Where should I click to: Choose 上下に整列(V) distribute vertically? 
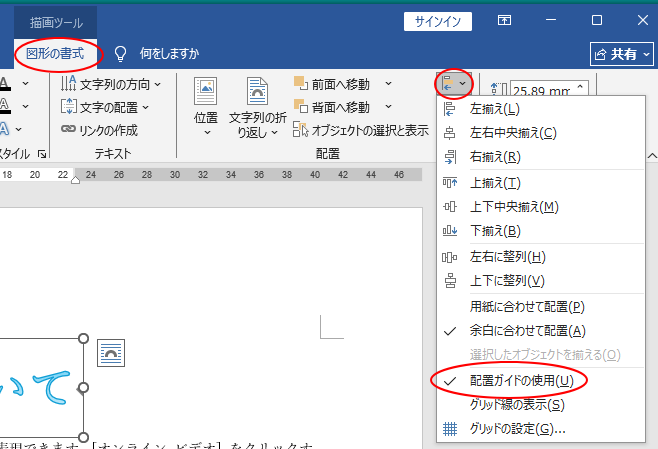point(540,281)
